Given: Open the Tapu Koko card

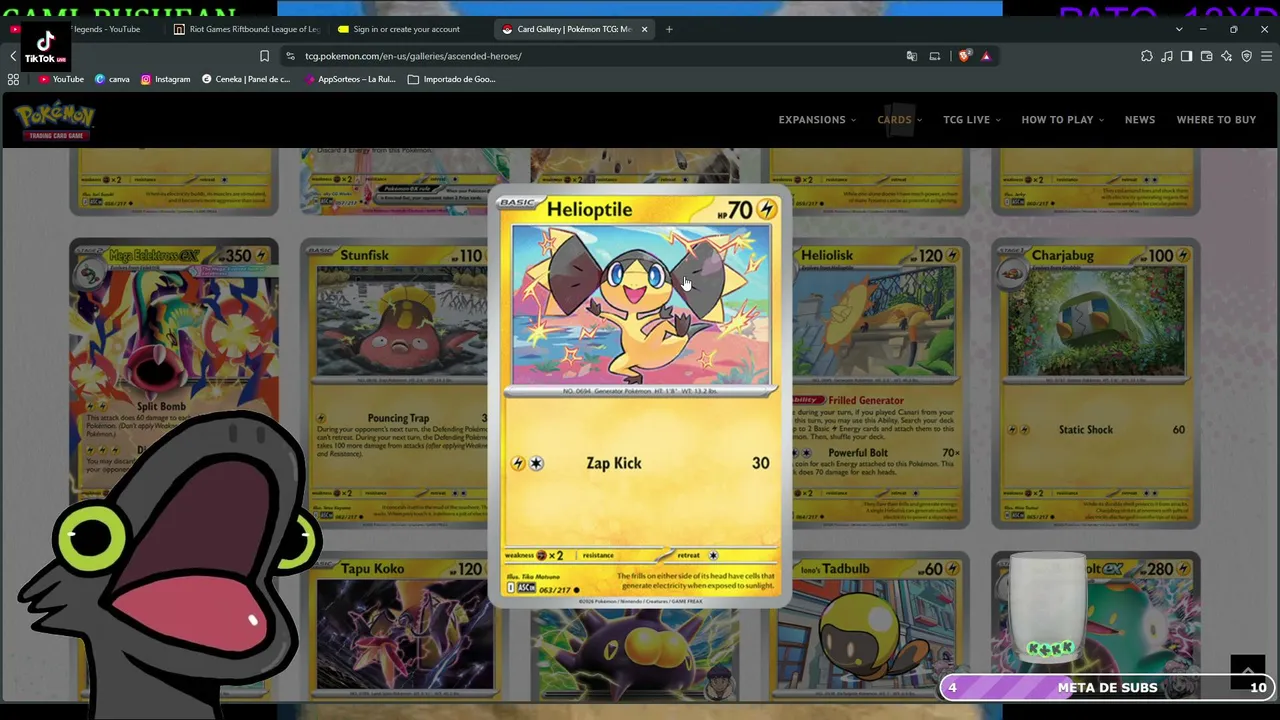Looking at the screenshot, I should 405,625.
